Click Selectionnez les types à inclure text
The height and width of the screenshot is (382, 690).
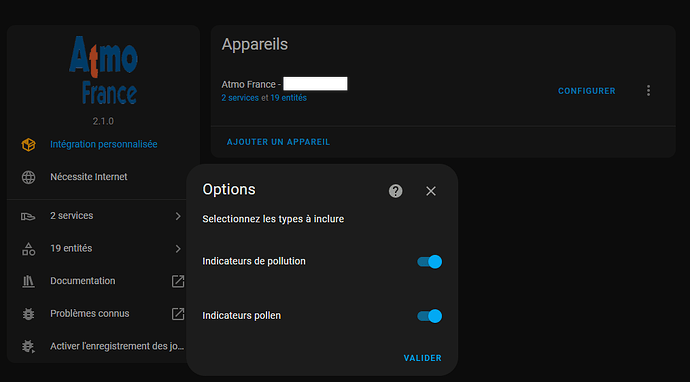click(x=273, y=219)
